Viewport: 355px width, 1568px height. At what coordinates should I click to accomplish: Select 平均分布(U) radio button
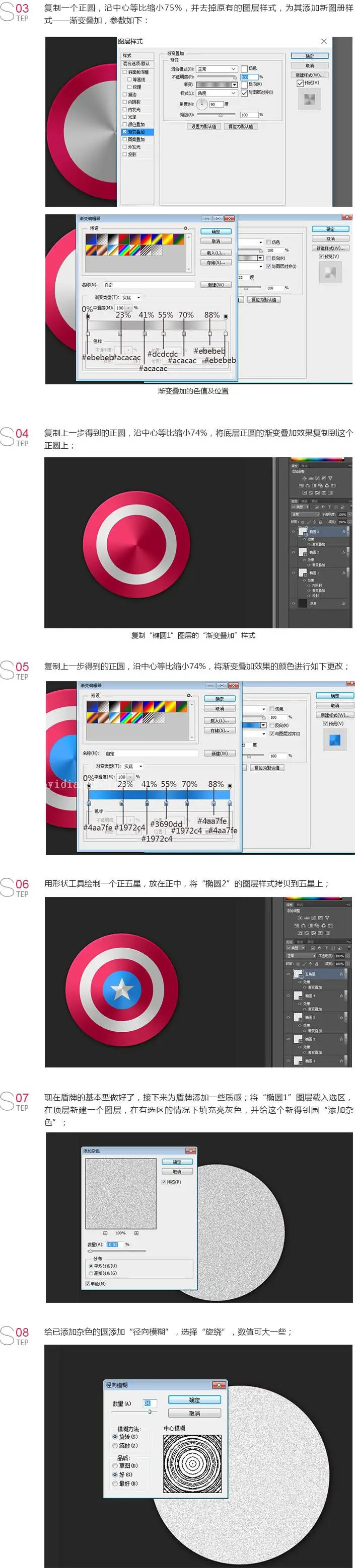(x=91, y=1266)
